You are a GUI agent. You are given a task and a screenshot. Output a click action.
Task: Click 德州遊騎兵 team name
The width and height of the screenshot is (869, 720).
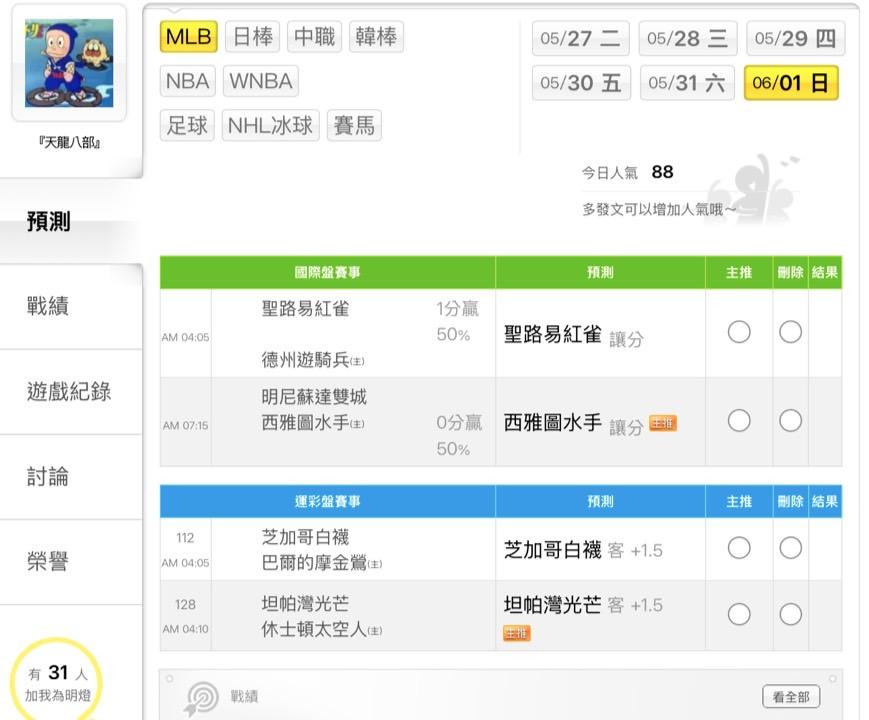(x=305, y=360)
